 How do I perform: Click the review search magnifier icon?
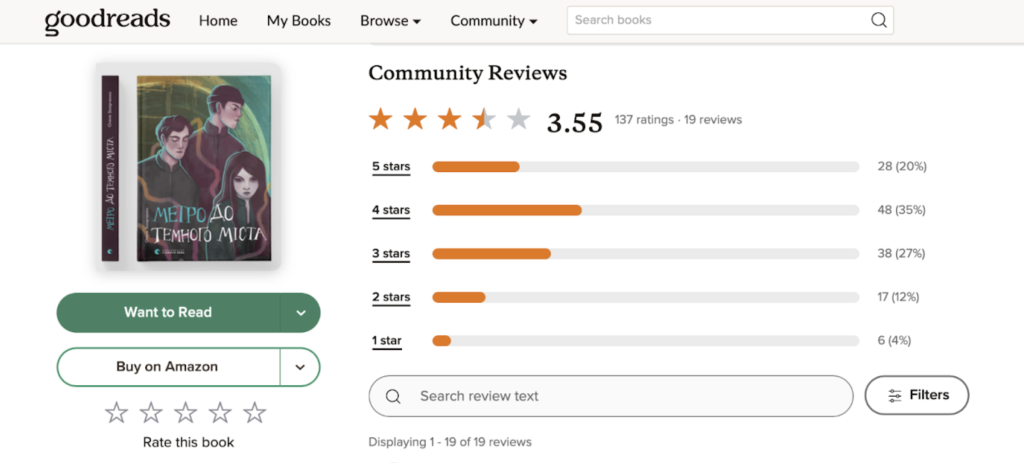tap(393, 396)
